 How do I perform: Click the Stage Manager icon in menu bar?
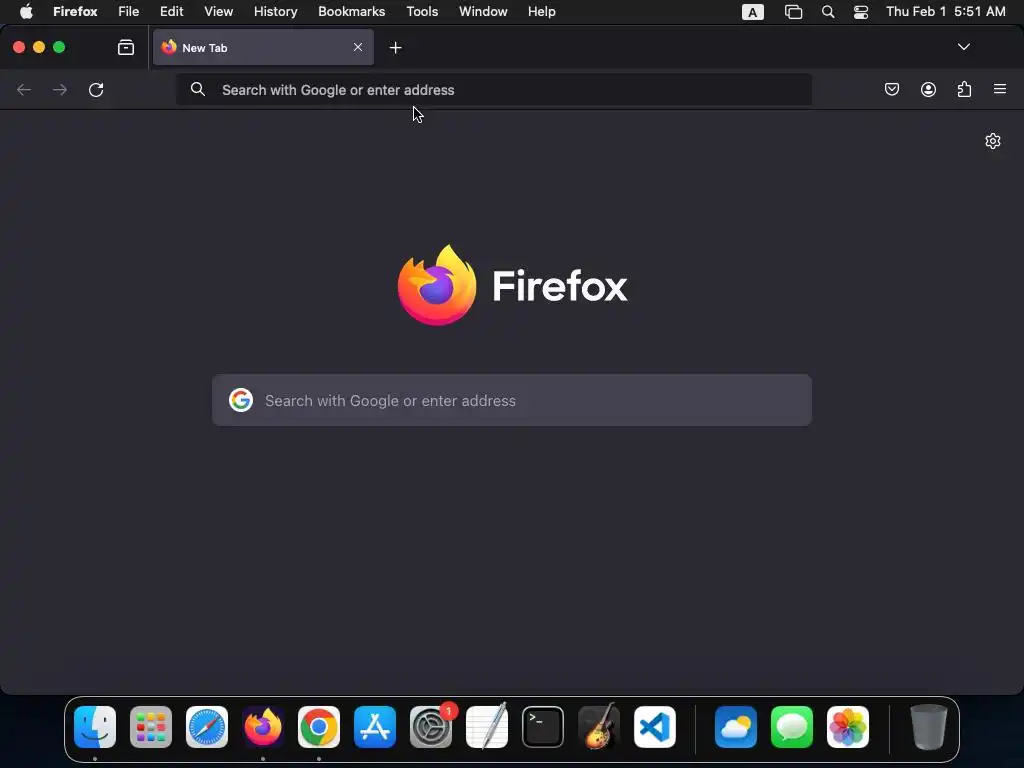[793, 12]
